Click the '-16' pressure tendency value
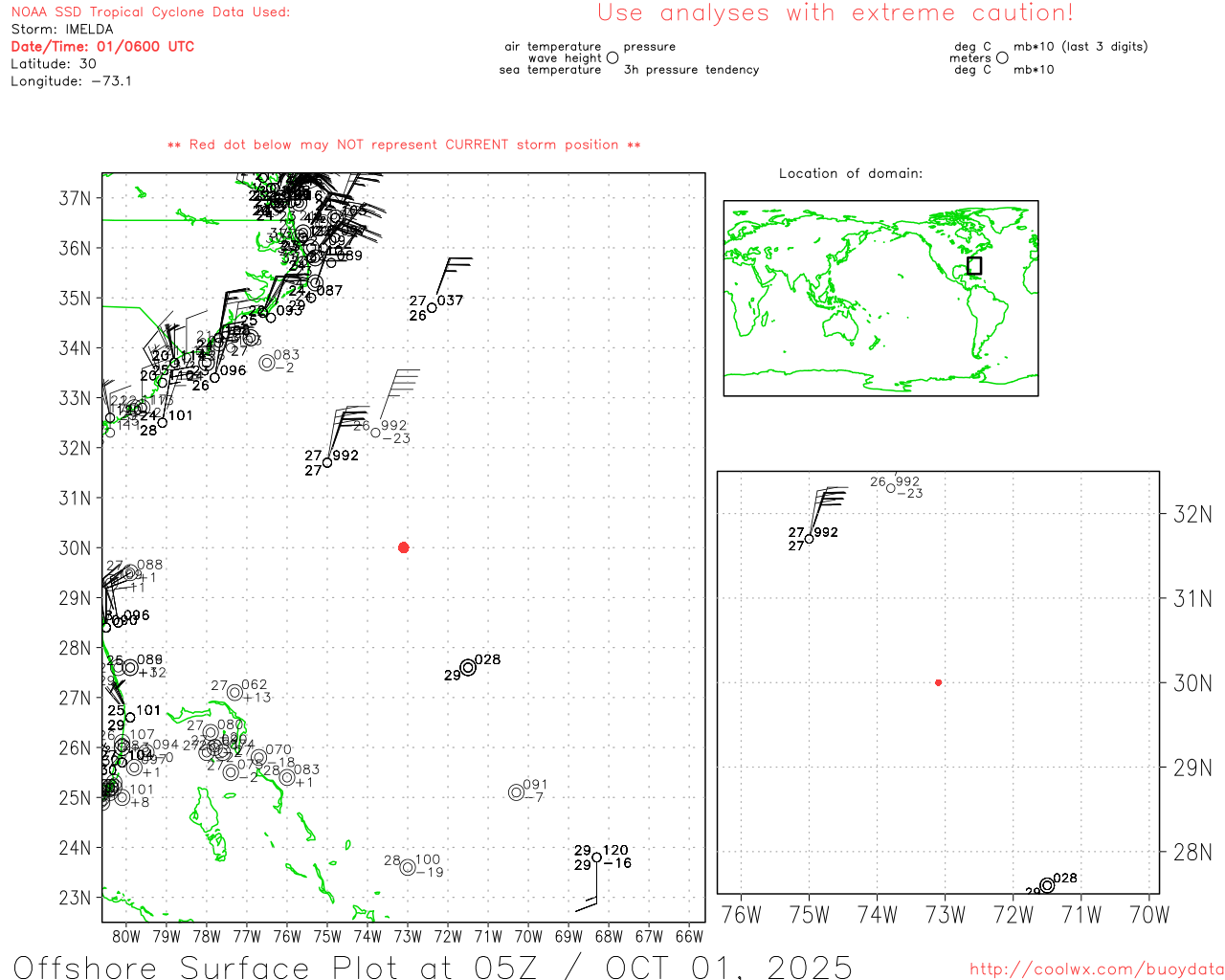Screen dimensions: 1225x980 pos(617,863)
